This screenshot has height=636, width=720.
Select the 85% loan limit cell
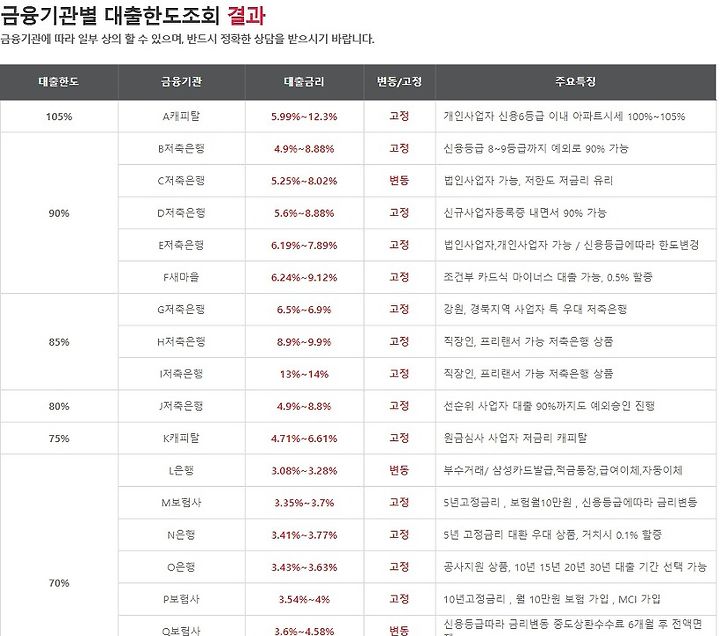tap(59, 342)
